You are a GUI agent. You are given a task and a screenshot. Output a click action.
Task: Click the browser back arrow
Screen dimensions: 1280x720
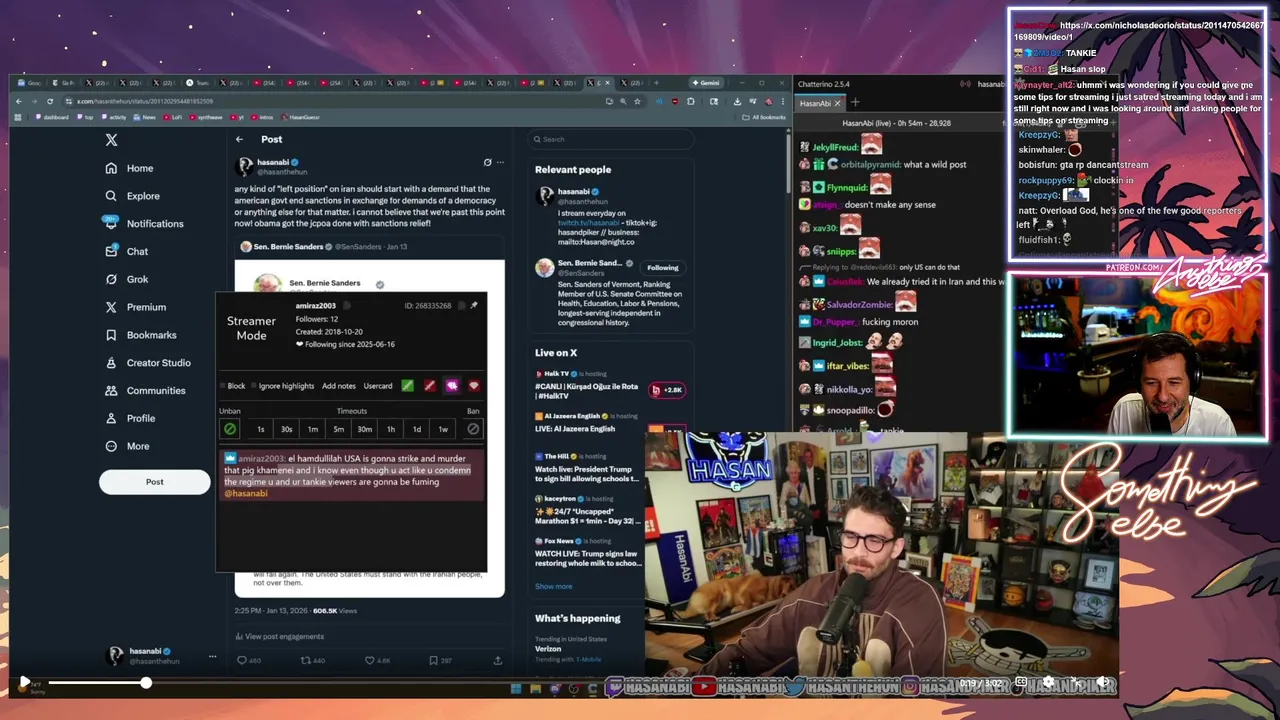point(20,101)
